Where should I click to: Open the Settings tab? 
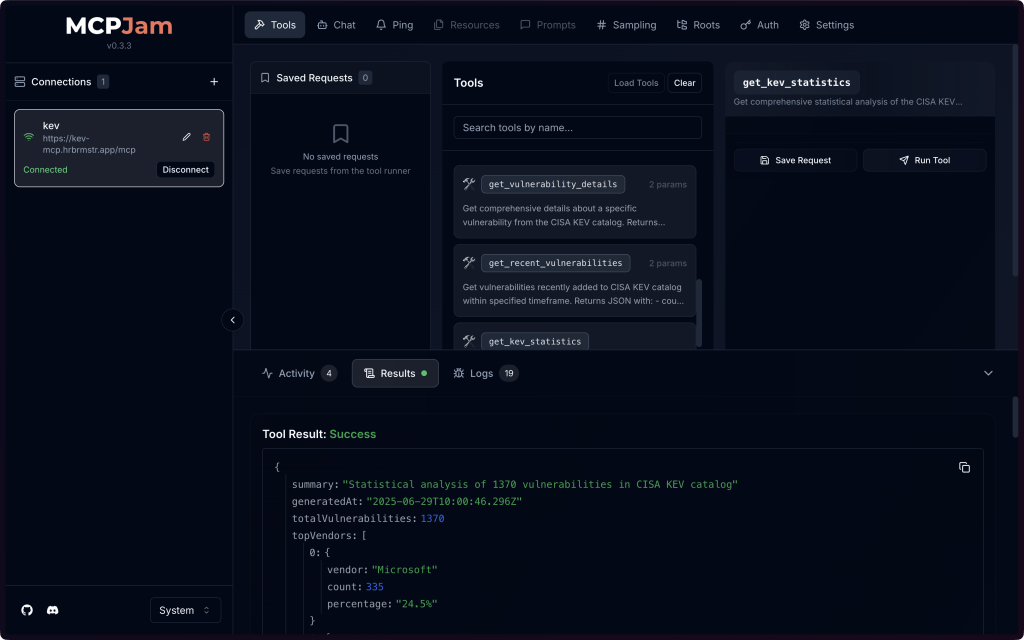[826, 25]
